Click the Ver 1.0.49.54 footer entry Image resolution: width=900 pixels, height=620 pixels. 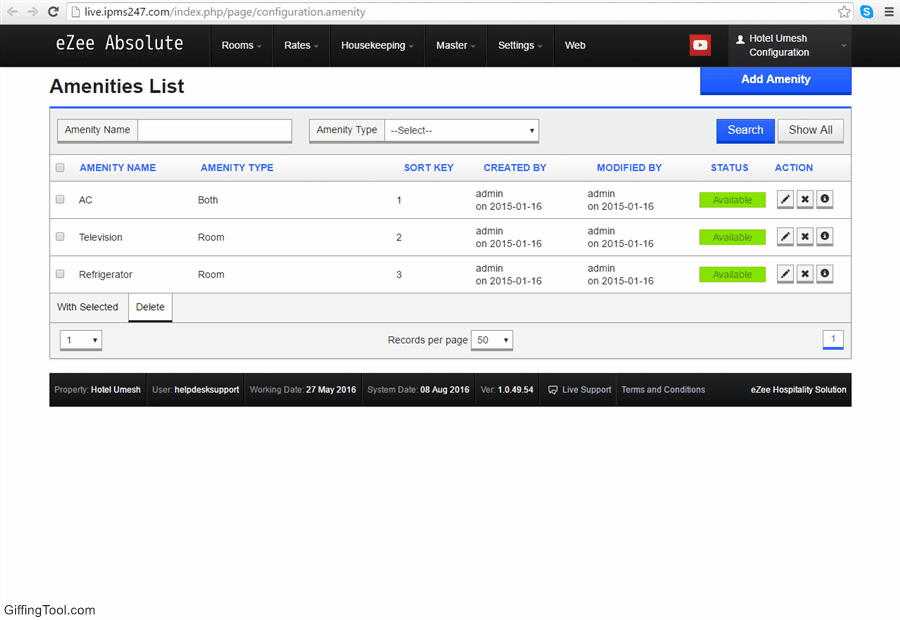pos(507,390)
